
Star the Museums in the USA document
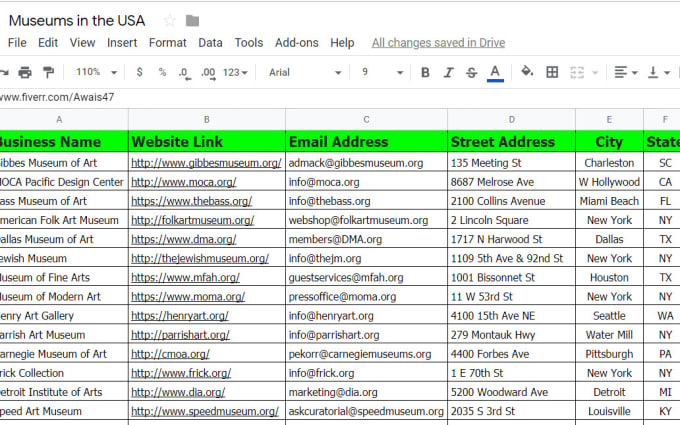[170, 20]
